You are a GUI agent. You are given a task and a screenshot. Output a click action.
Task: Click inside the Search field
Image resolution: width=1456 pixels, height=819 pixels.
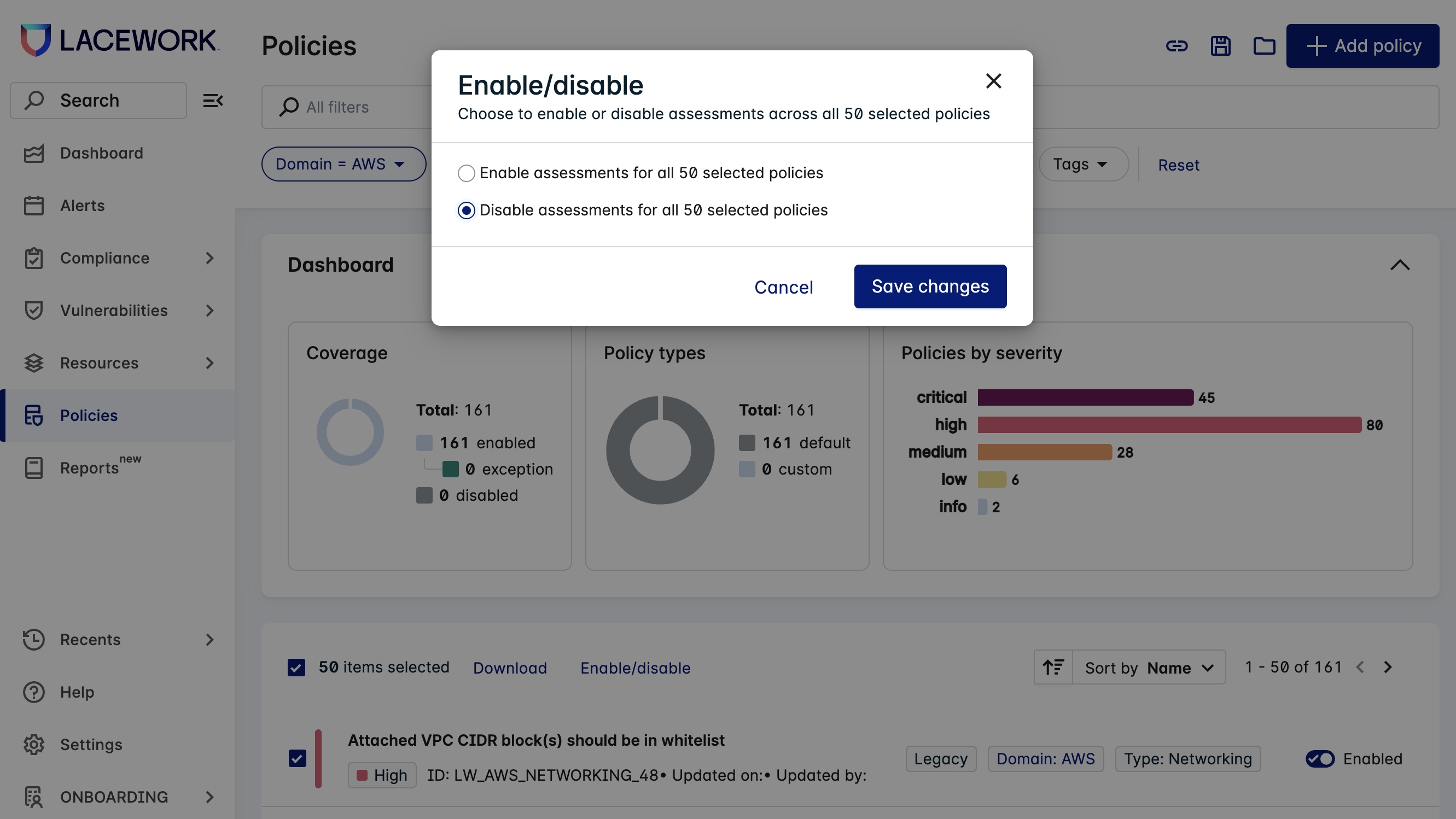click(98, 100)
